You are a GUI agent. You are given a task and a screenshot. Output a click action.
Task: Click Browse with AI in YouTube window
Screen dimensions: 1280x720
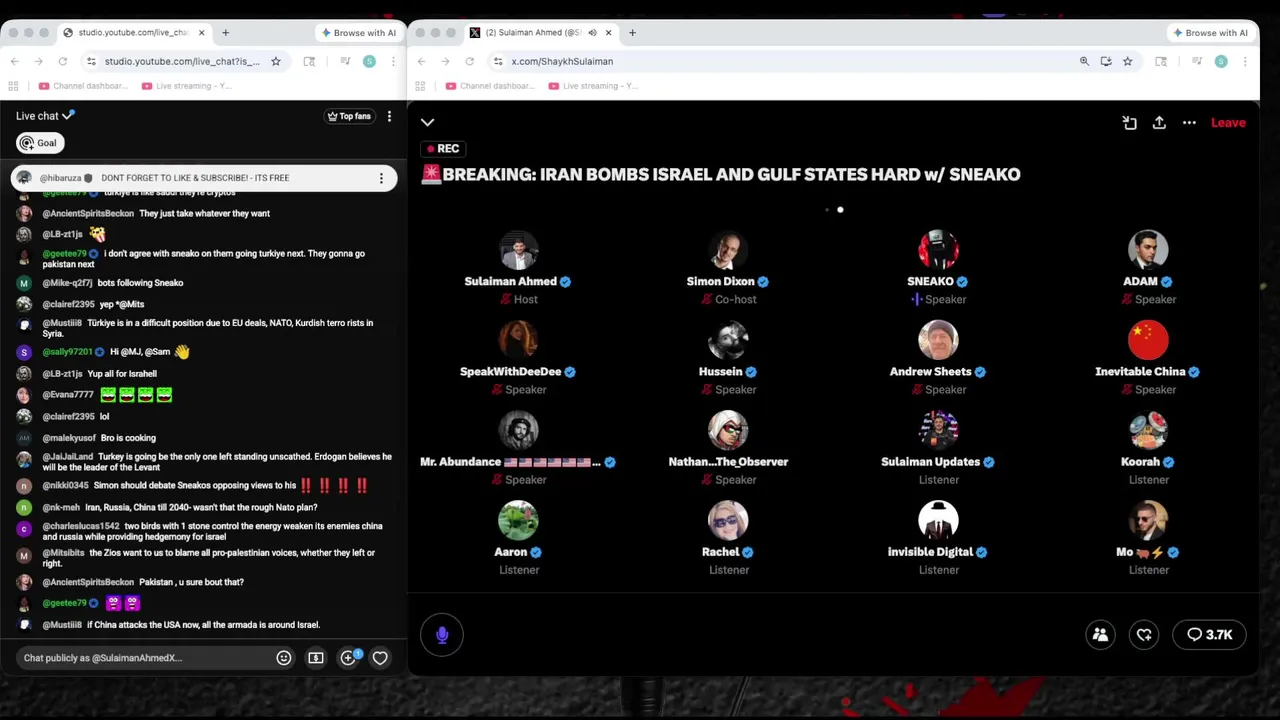pos(358,33)
